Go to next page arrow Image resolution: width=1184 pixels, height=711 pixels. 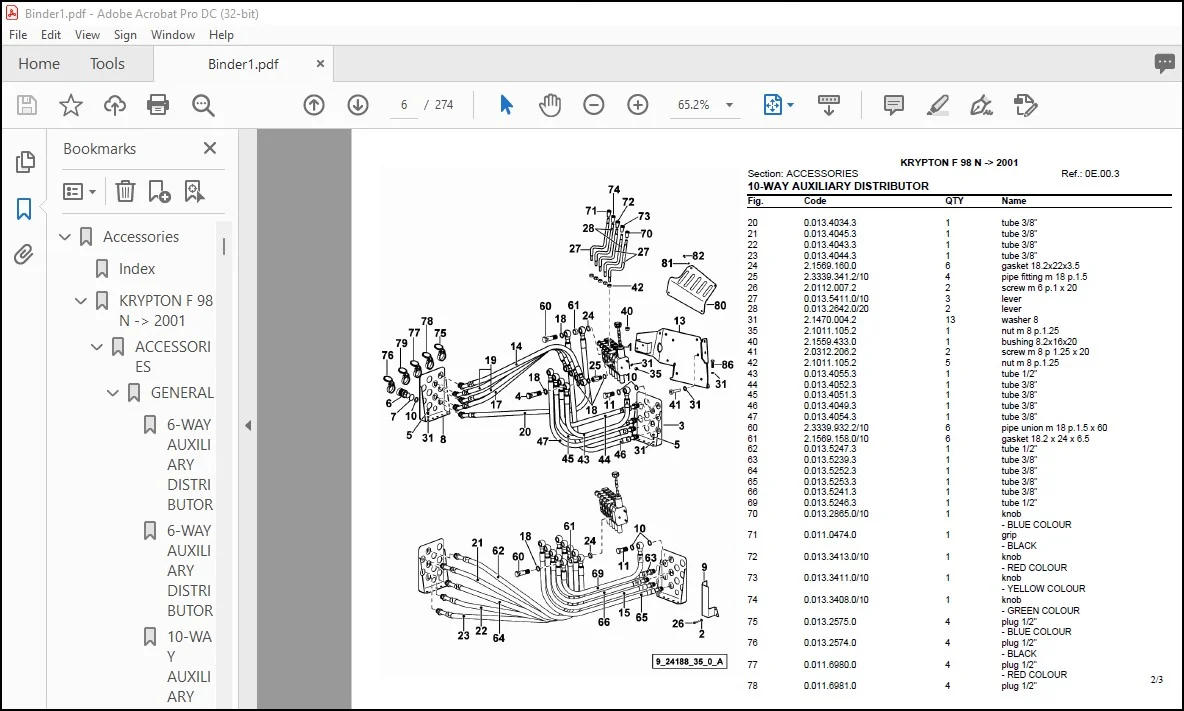tap(358, 105)
